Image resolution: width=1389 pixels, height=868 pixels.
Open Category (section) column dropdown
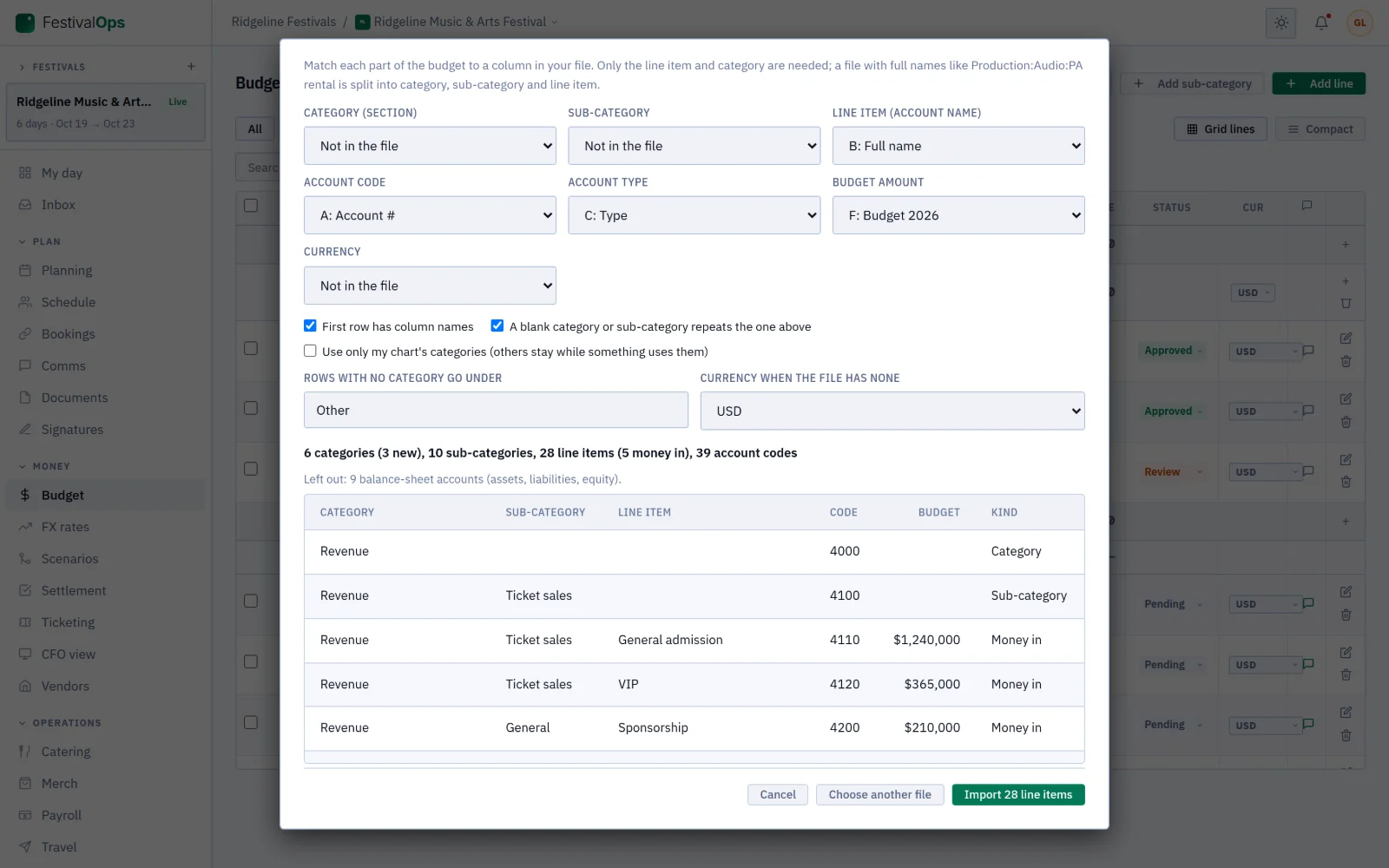[430, 146]
